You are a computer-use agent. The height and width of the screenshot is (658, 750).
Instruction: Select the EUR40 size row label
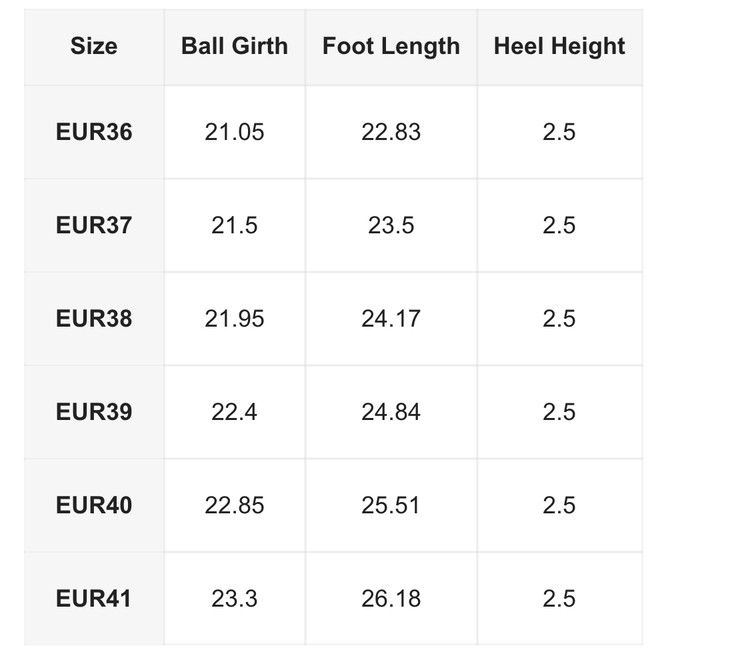coord(94,505)
